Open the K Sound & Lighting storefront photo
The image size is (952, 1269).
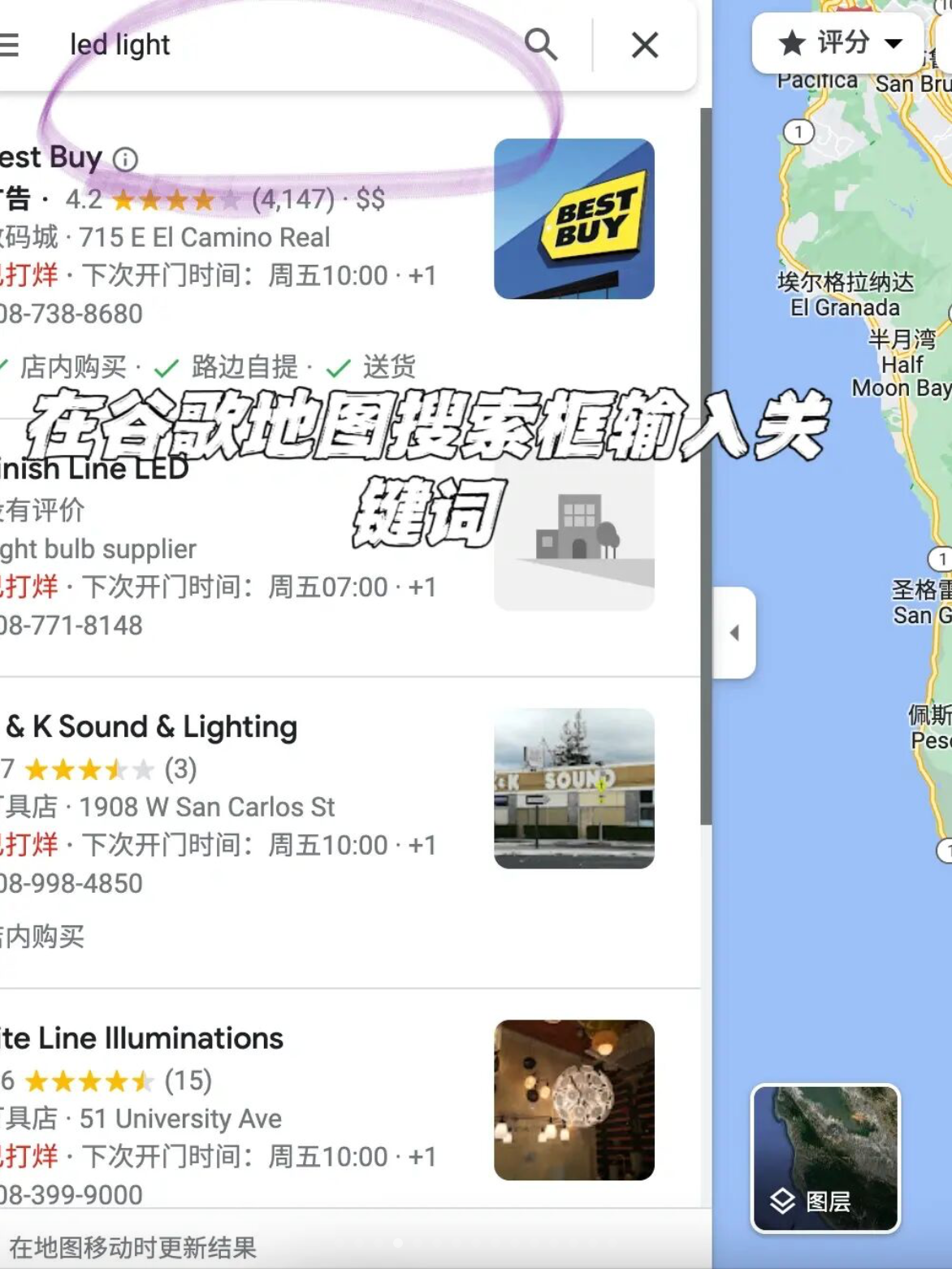point(574,788)
